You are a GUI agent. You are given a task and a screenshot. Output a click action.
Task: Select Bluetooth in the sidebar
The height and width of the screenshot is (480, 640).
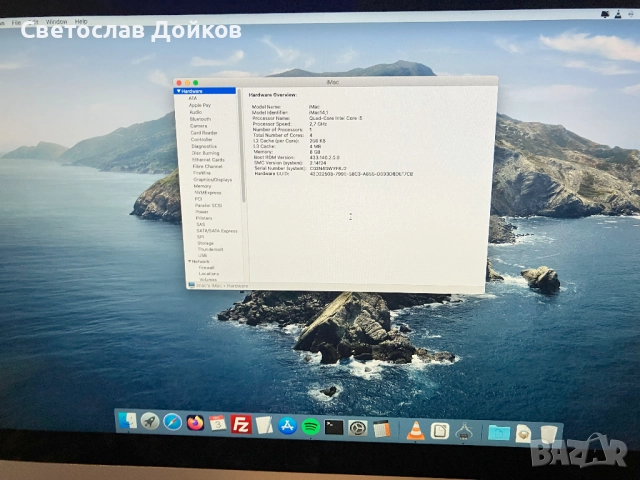click(x=200, y=119)
